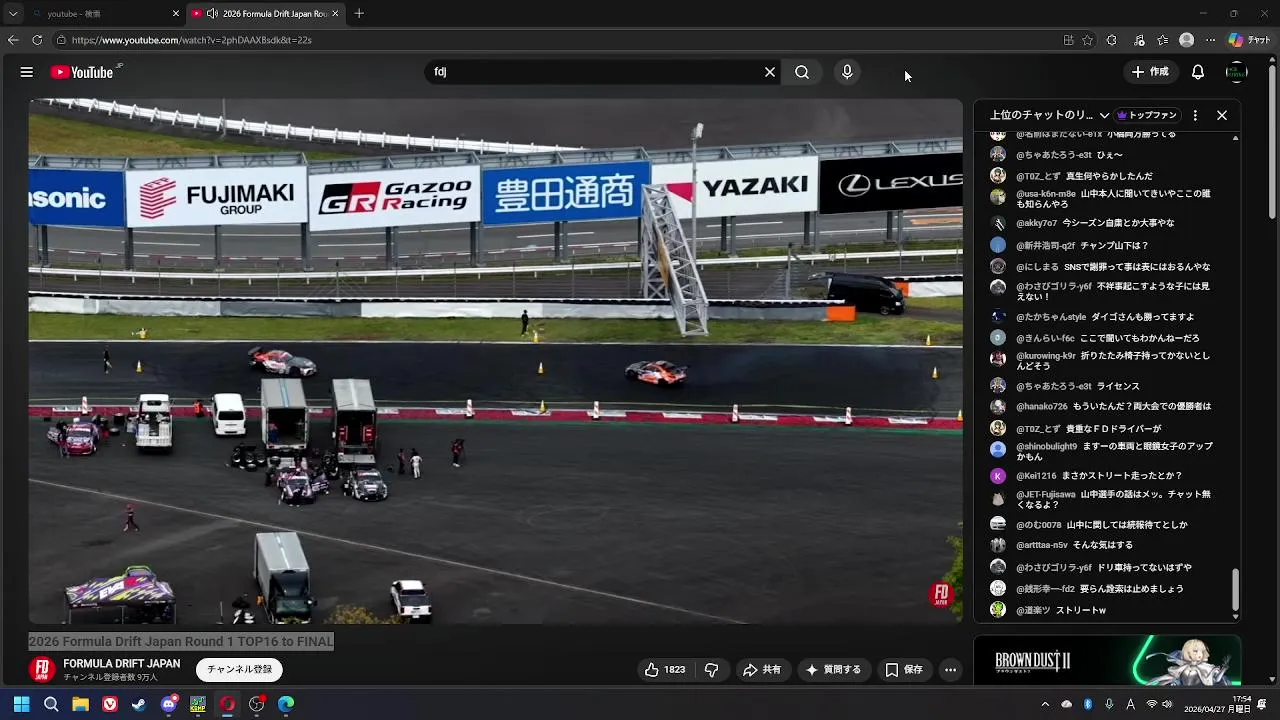Mute audio icon on Formula Drift tab
The height and width of the screenshot is (720, 1280).
point(212,14)
